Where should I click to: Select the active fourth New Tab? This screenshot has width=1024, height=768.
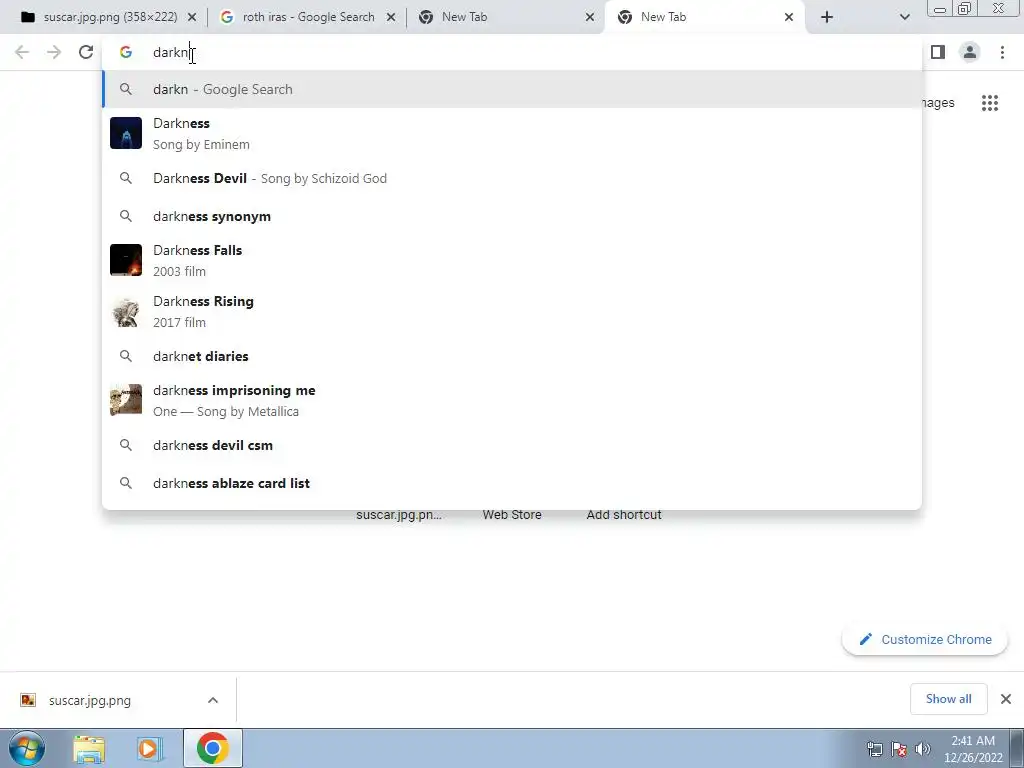point(705,17)
